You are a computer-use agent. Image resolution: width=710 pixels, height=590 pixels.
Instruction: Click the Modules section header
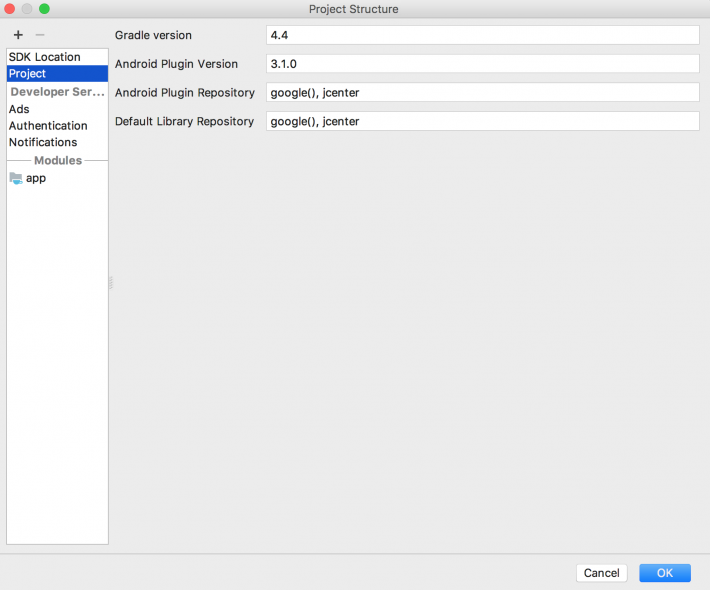click(57, 160)
